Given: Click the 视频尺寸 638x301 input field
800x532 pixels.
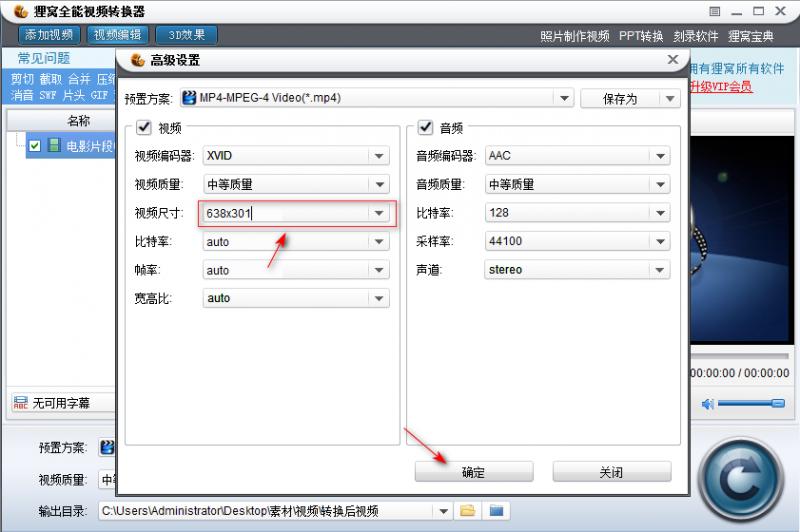Looking at the screenshot, I should [x=284, y=213].
